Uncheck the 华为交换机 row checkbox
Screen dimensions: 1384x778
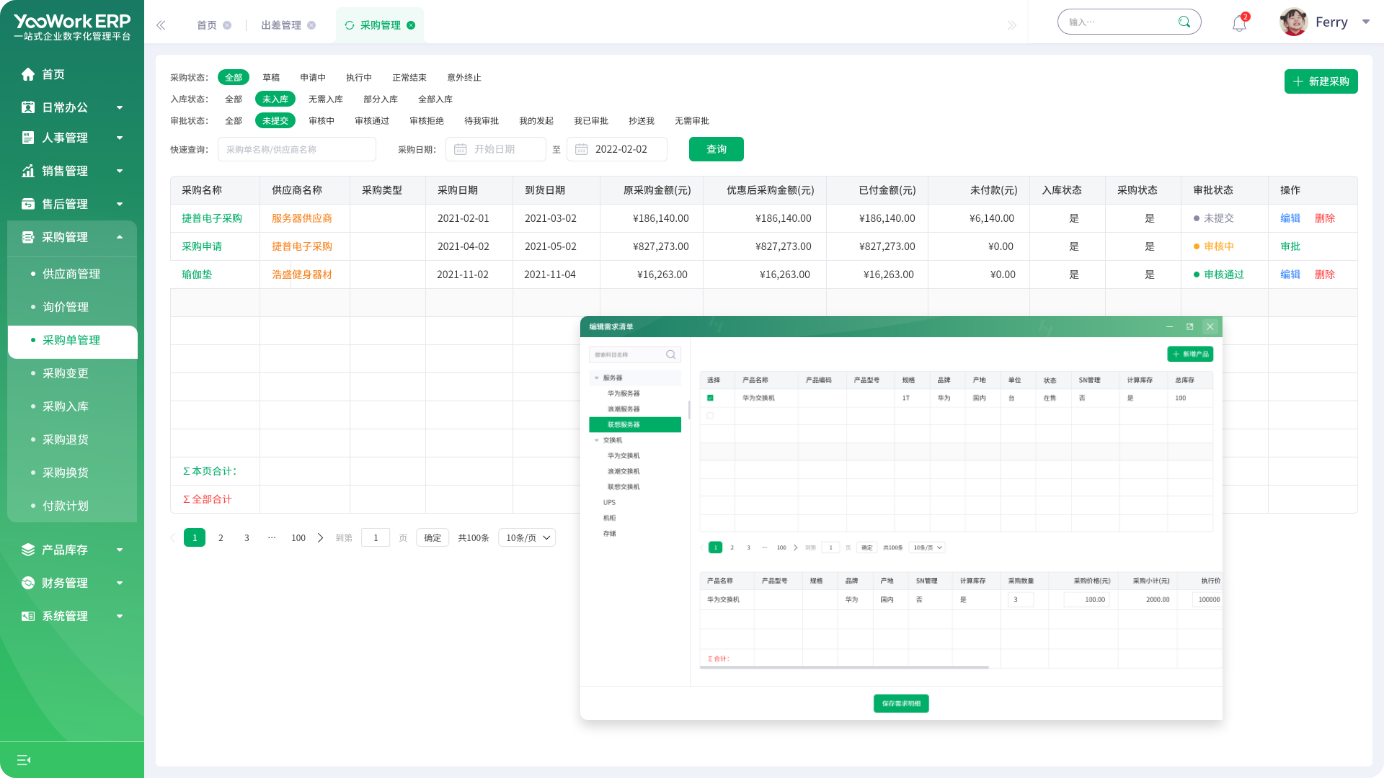coord(711,398)
